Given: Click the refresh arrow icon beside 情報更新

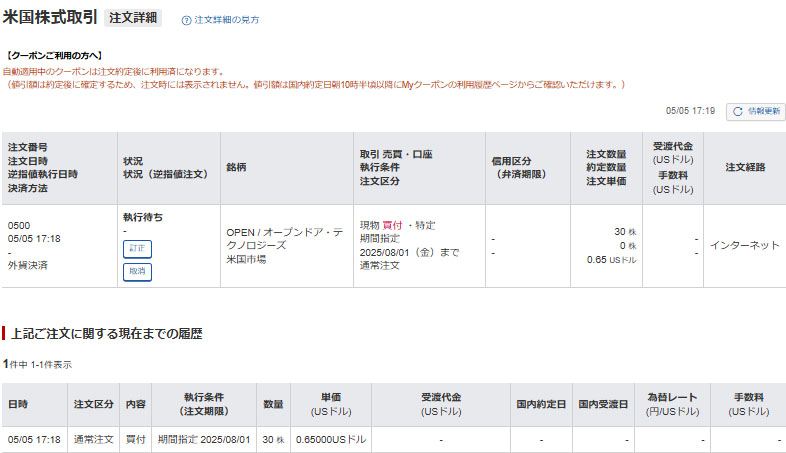Looking at the screenshot, I should 737,111.
